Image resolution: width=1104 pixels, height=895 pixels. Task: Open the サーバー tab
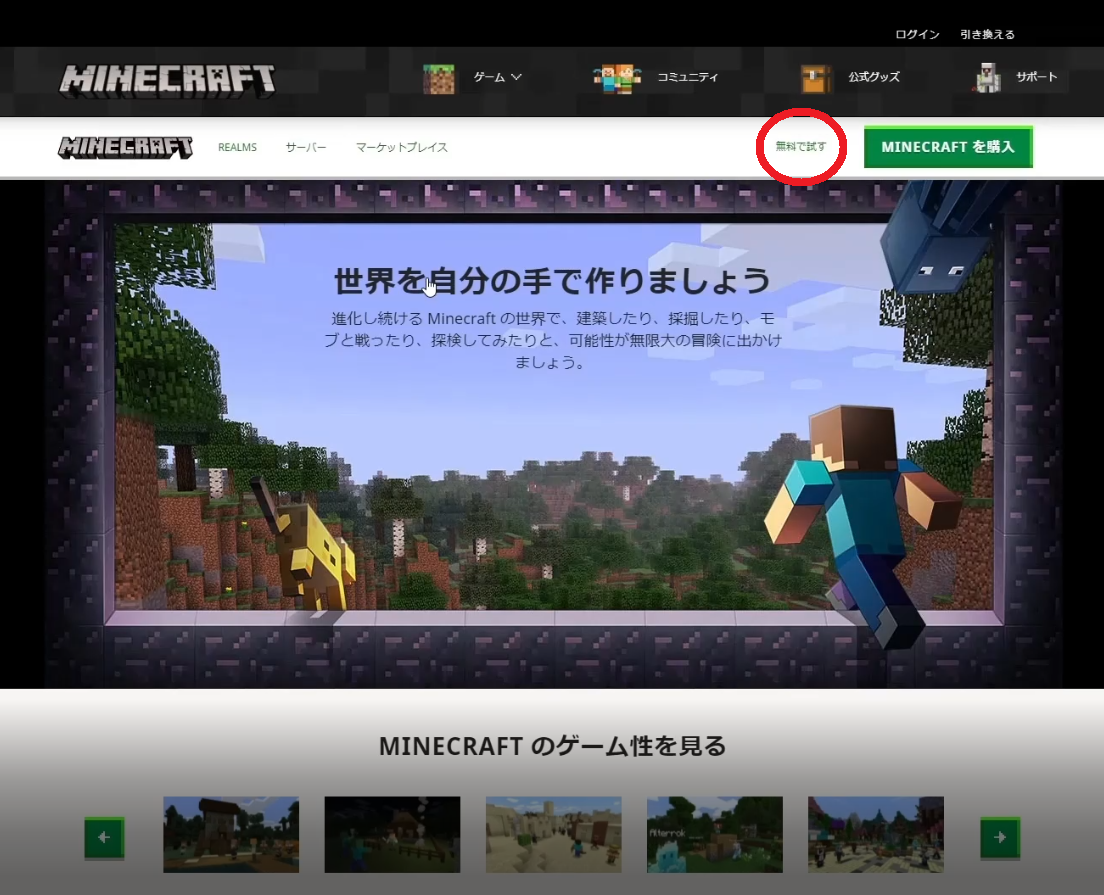point(306,147)
